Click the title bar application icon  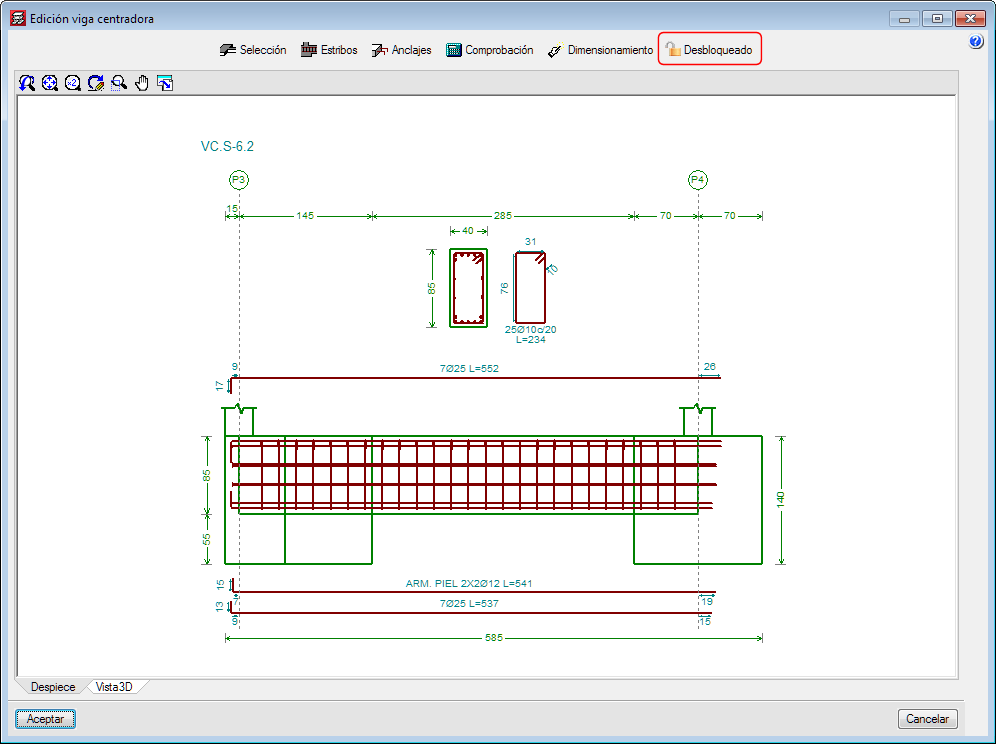(18, 18)
